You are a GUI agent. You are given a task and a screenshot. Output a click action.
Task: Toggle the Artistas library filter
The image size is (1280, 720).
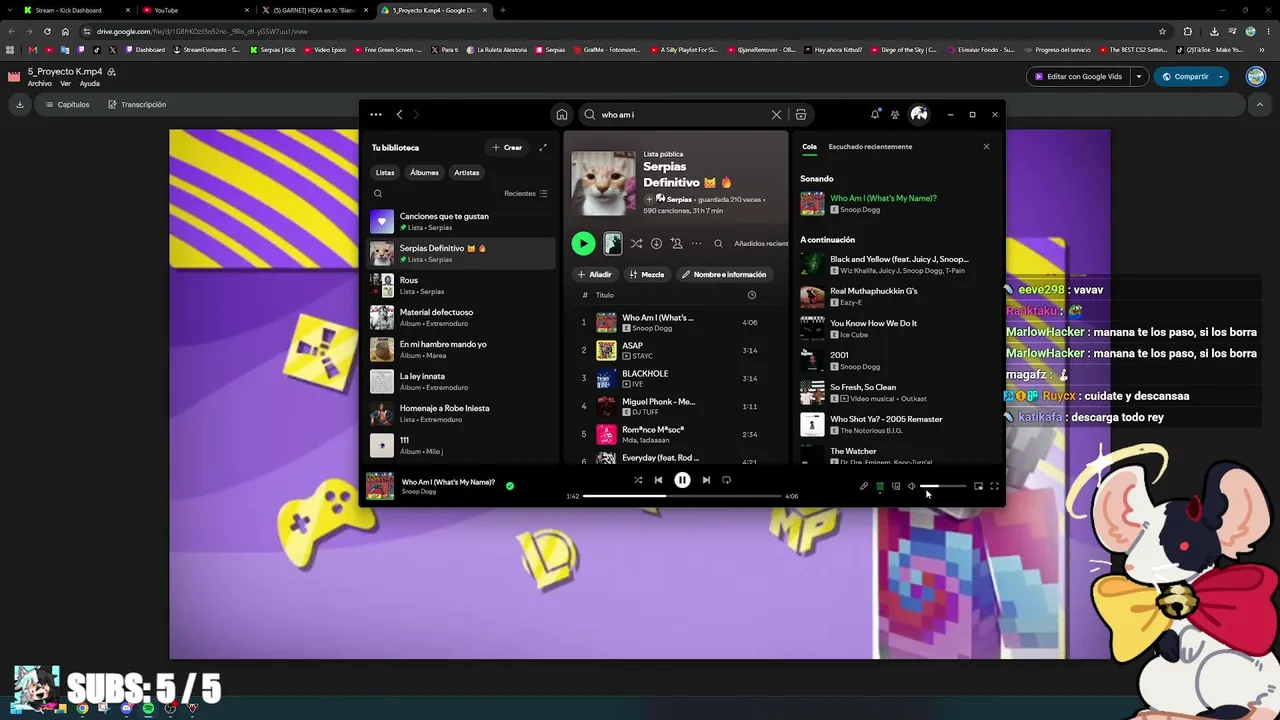pyautogui.click(x=467, y=173)
